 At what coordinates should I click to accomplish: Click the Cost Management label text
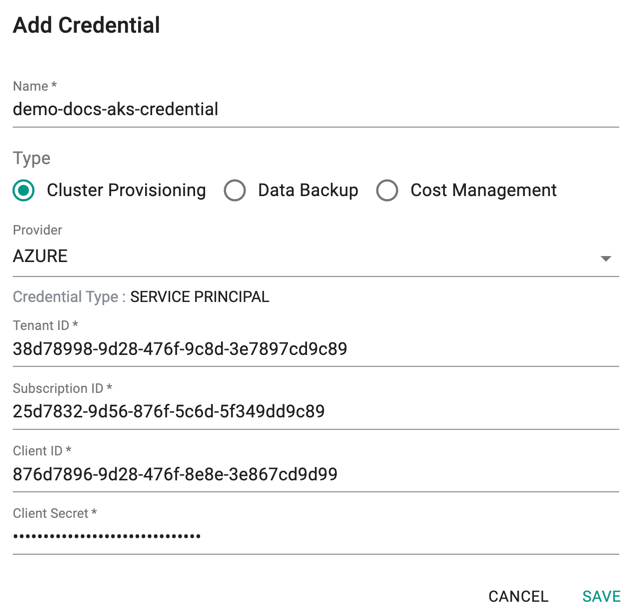(484, 190)
